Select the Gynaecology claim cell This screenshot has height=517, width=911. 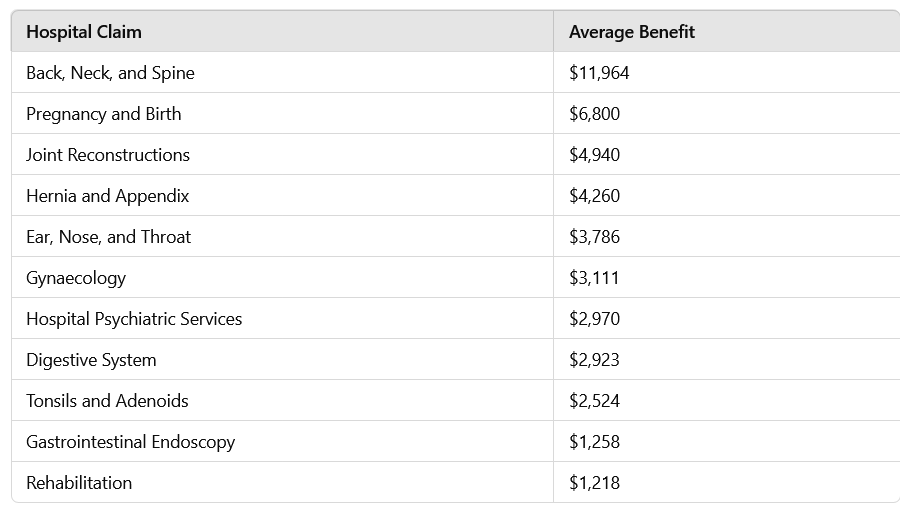tap(76, 278)
